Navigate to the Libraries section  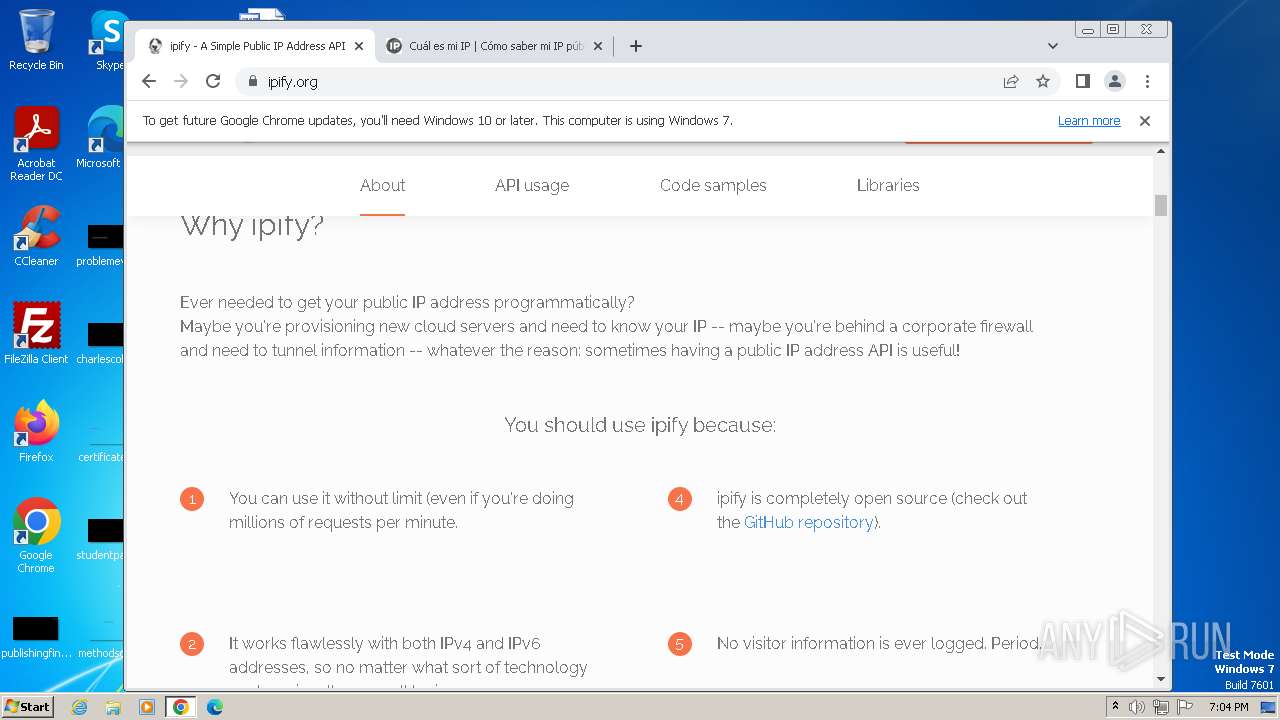[888, 185]
